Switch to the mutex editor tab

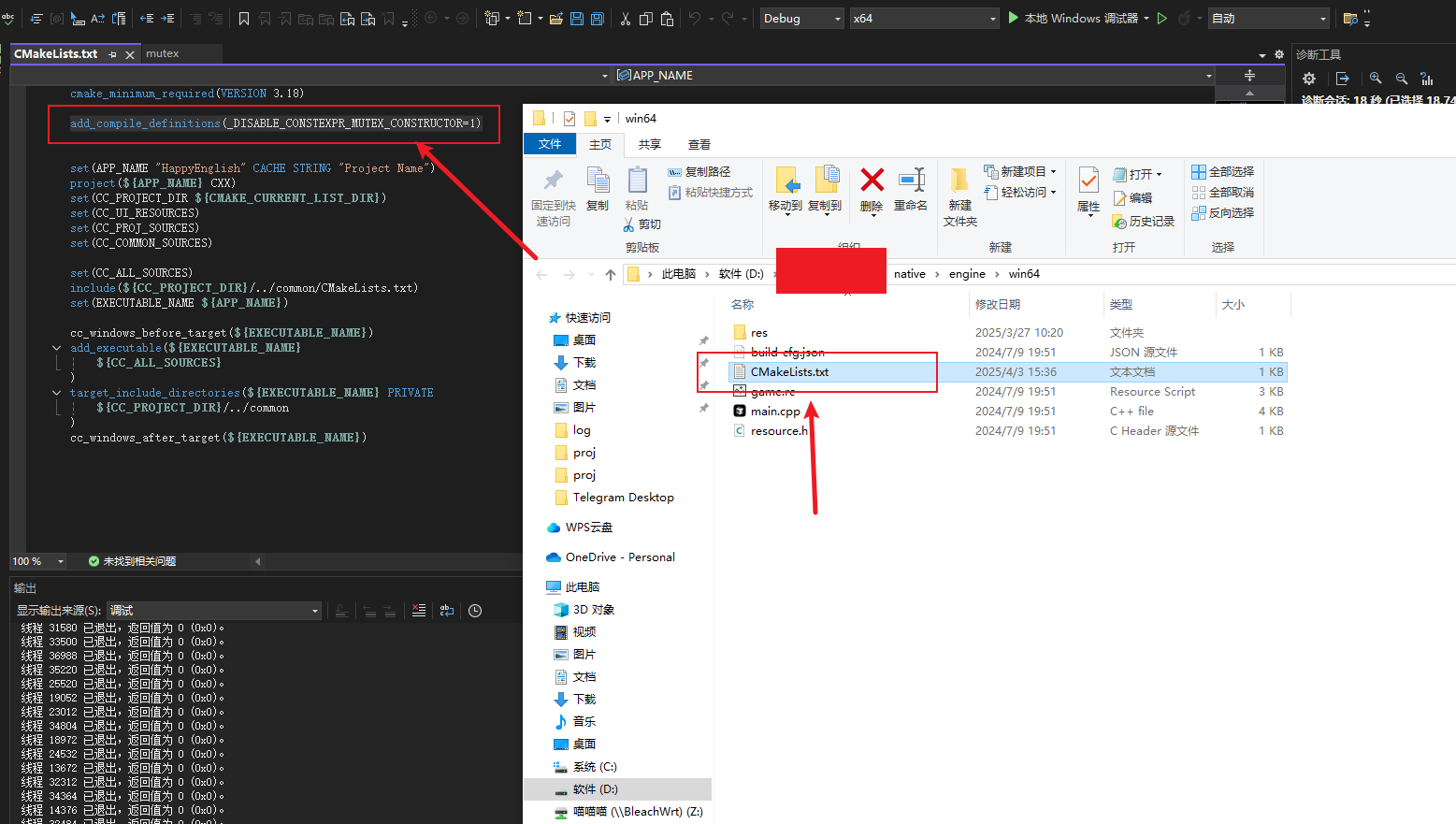[163, 54]
